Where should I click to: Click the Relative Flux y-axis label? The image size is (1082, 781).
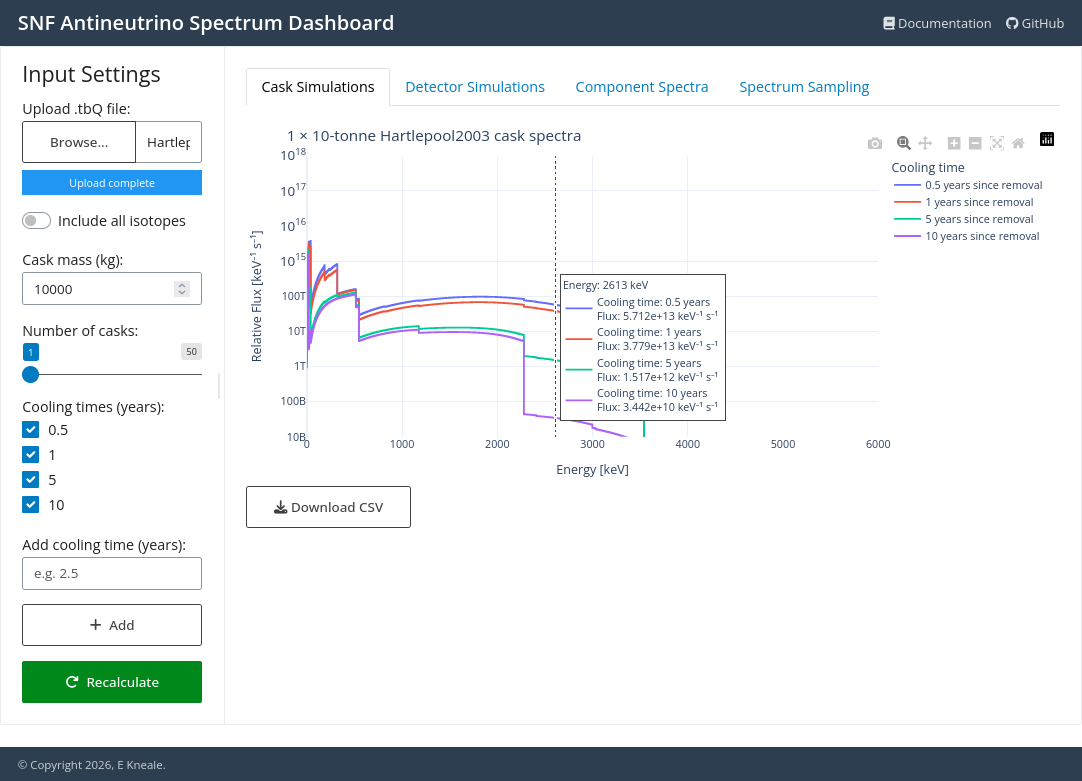[x=257, y=296]
